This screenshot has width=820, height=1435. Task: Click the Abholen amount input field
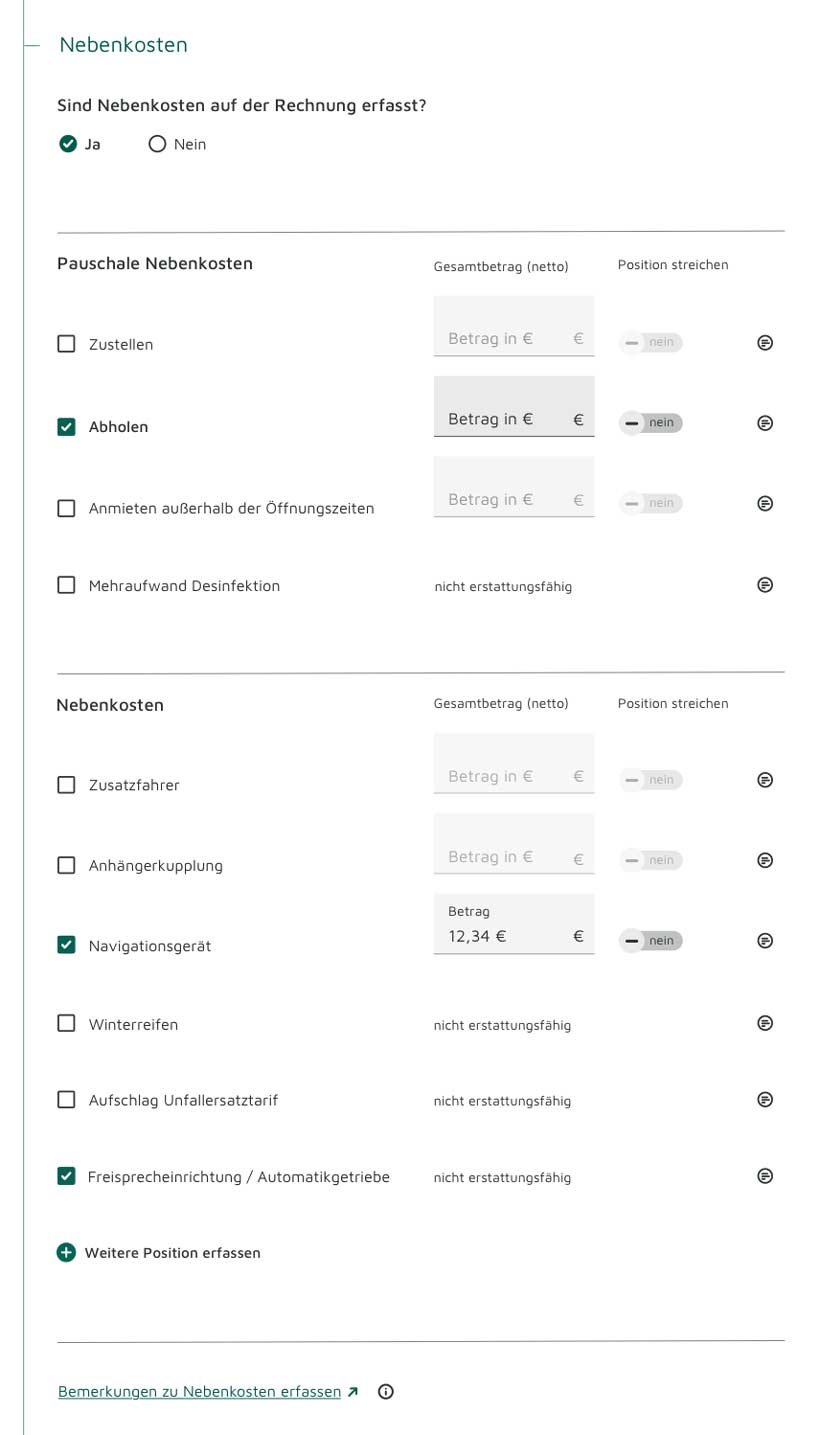coord(505,419)
